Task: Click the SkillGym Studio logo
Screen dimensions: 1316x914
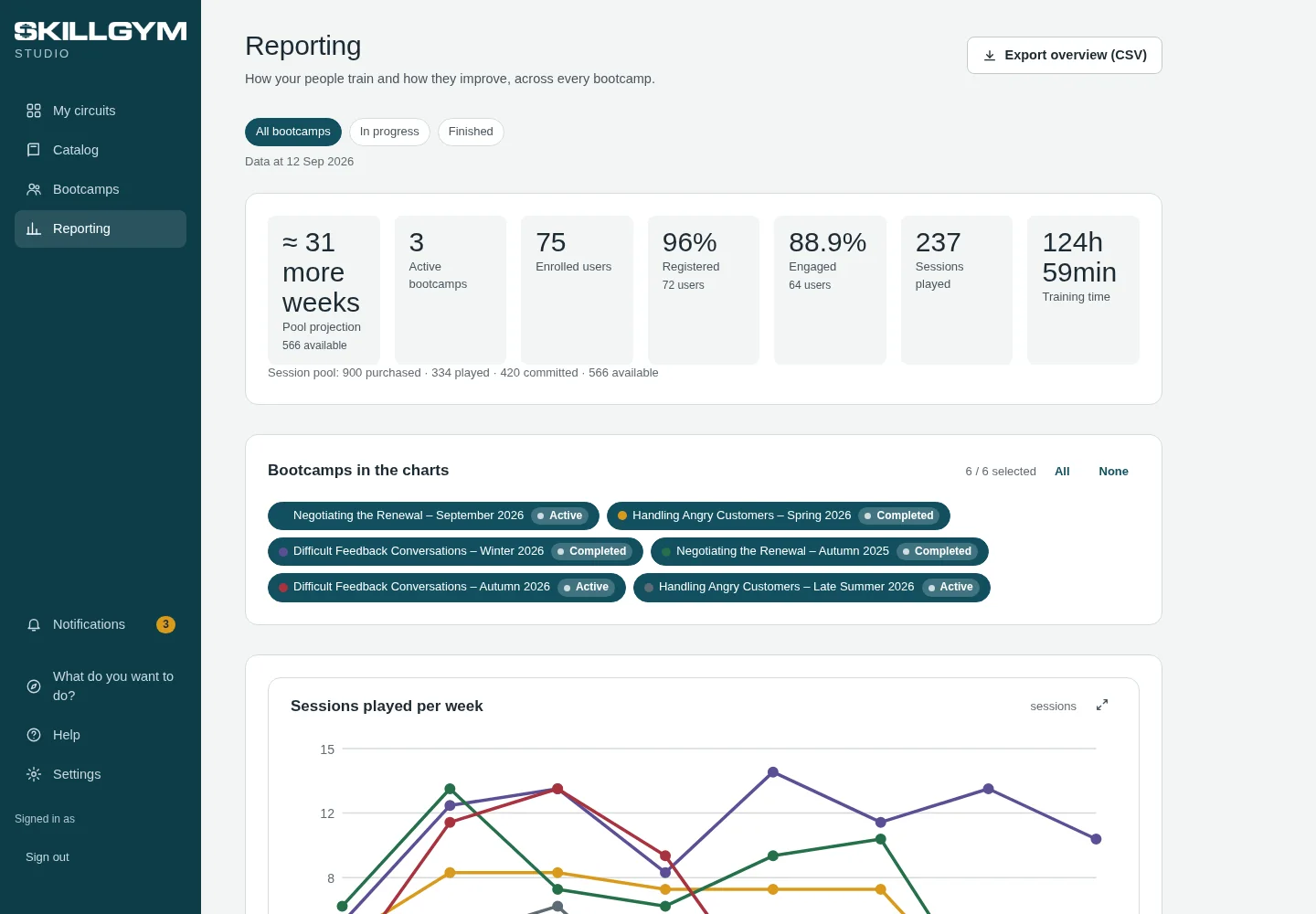Action: (x=101, y=40)
